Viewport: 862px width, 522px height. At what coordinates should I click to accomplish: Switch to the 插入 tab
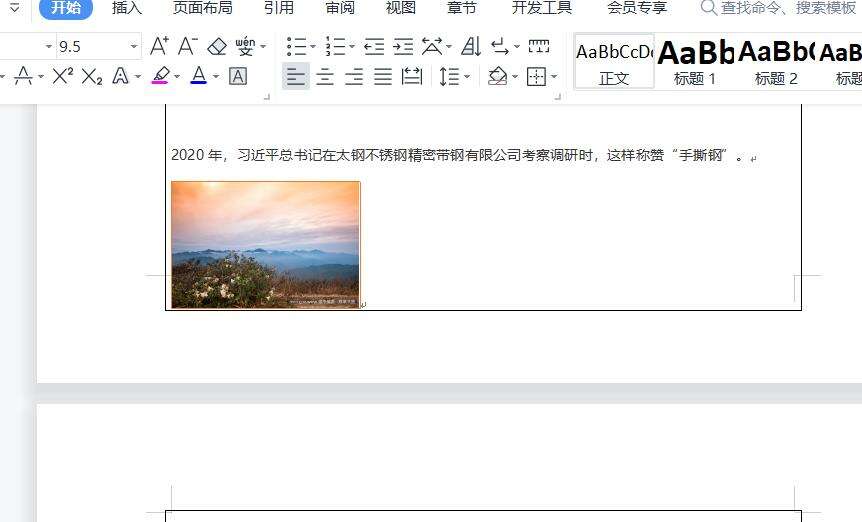point(127,8)
